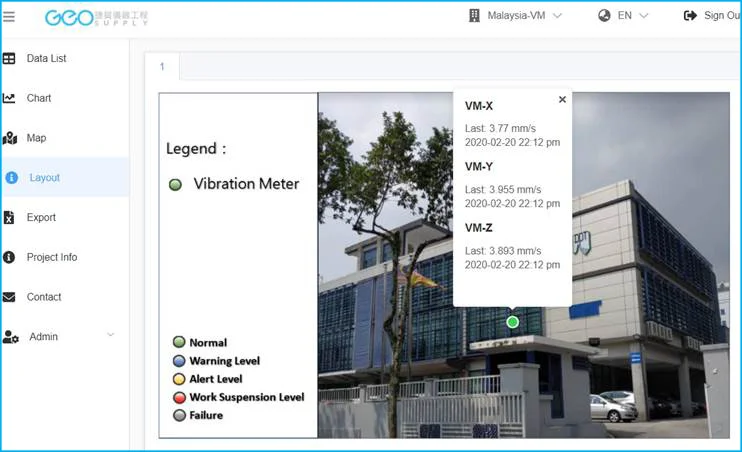Image resolution: width=742 pixels, height=452 pixels.
Task: Click the green vibration meter marker on the photo
Action: (513, 322)
